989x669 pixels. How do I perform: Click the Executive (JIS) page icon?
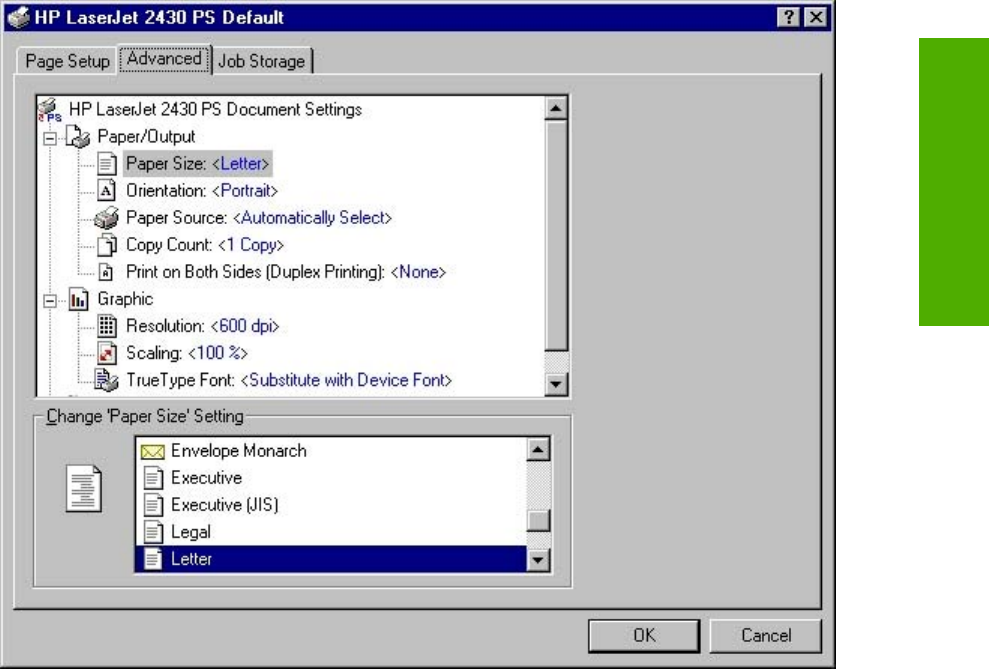pos(153,505)
